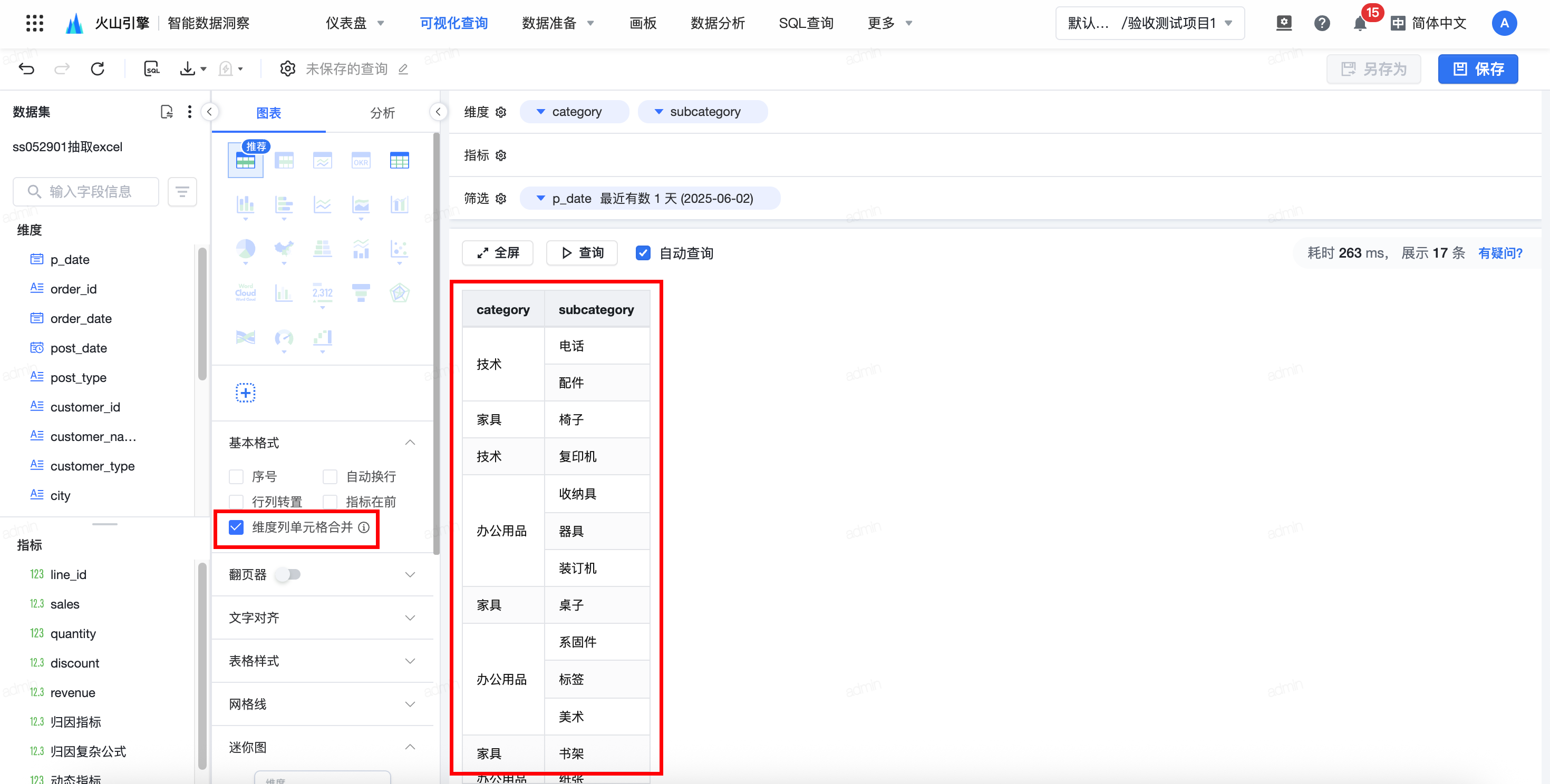Select the scatter plot chart type
The width and height of the screenshot is (1550, 784).
point(400,250)
